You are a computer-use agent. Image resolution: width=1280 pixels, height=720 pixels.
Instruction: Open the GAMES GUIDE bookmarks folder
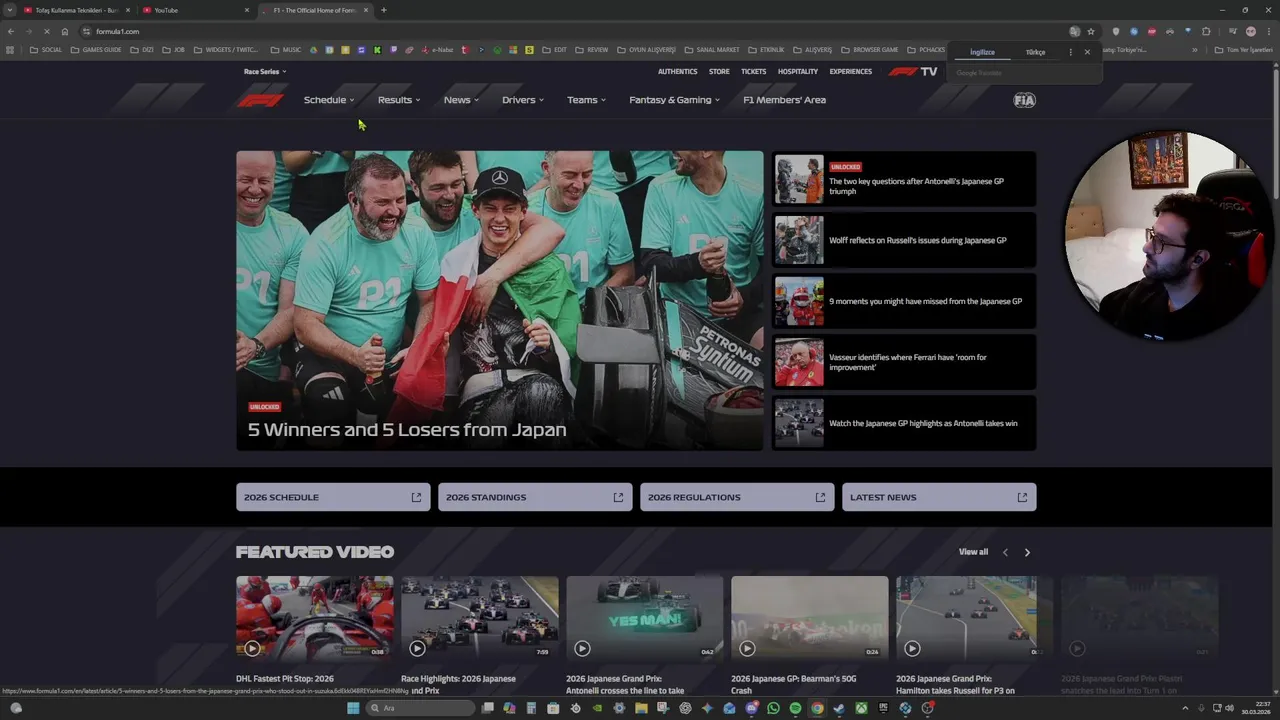[x=96, y=50]
